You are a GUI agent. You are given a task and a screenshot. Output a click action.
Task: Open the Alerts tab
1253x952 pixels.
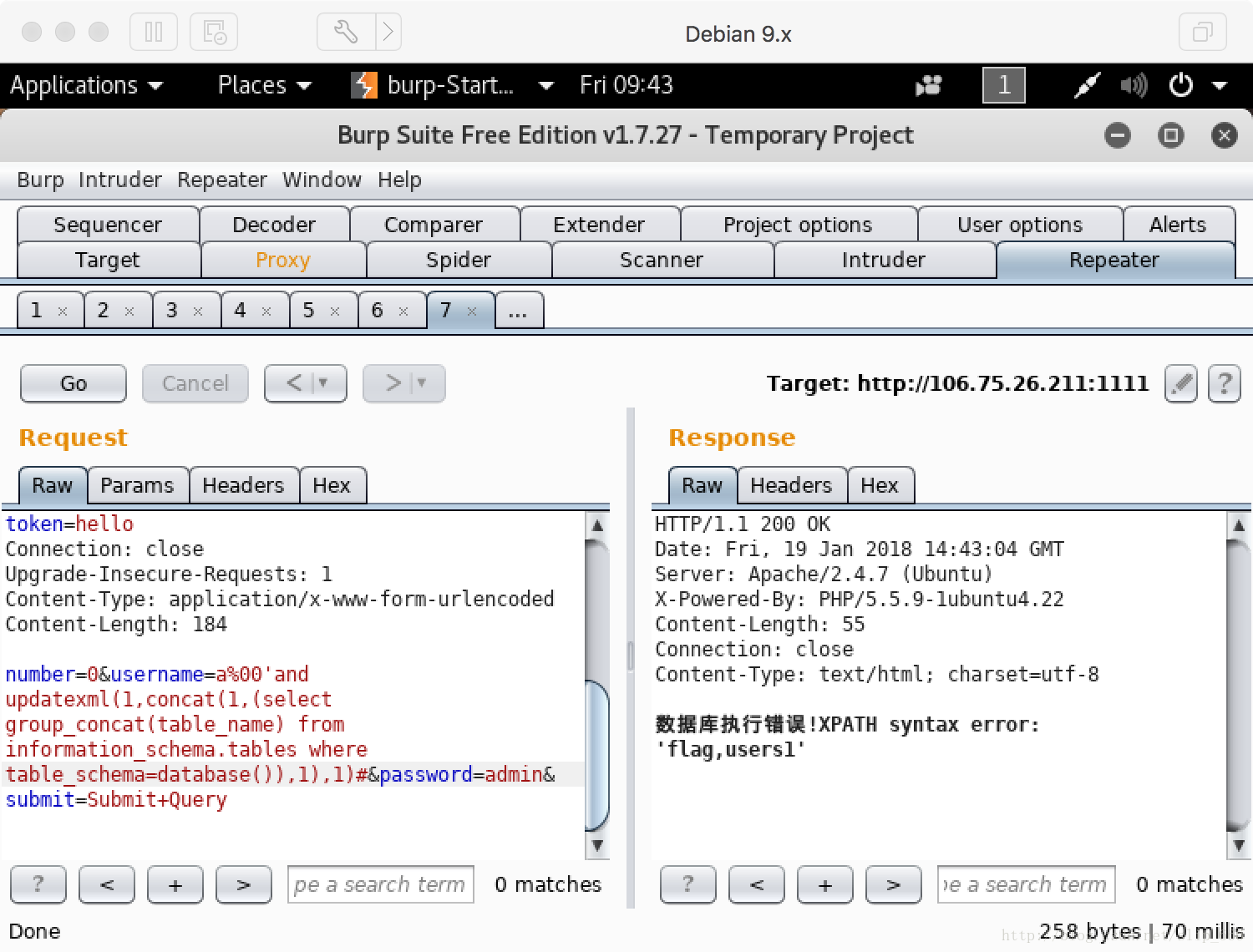pyautogui.click(x=1178, y=225)
